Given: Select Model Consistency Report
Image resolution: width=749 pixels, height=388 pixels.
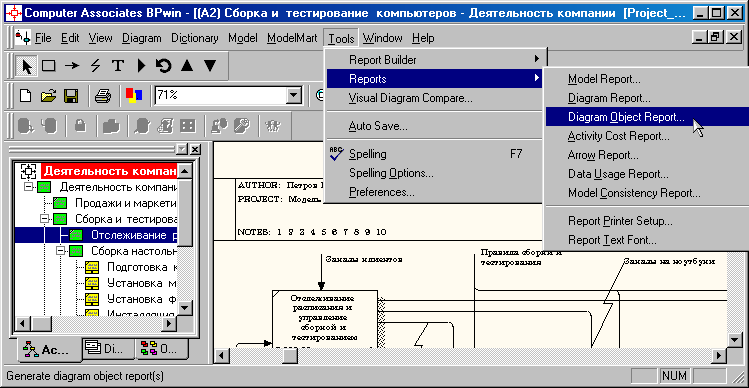Looking at the screenshot, I should [x=646, y=193].
